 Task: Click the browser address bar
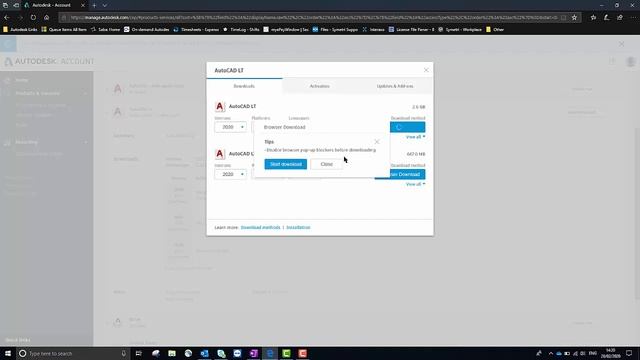(313, 18)
